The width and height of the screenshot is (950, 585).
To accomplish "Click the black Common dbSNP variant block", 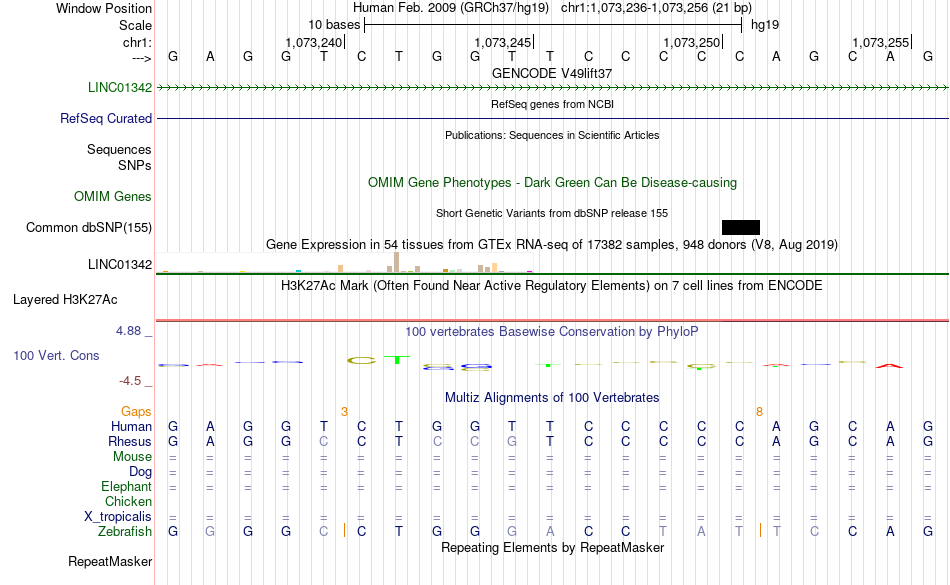I will [740, 227].
